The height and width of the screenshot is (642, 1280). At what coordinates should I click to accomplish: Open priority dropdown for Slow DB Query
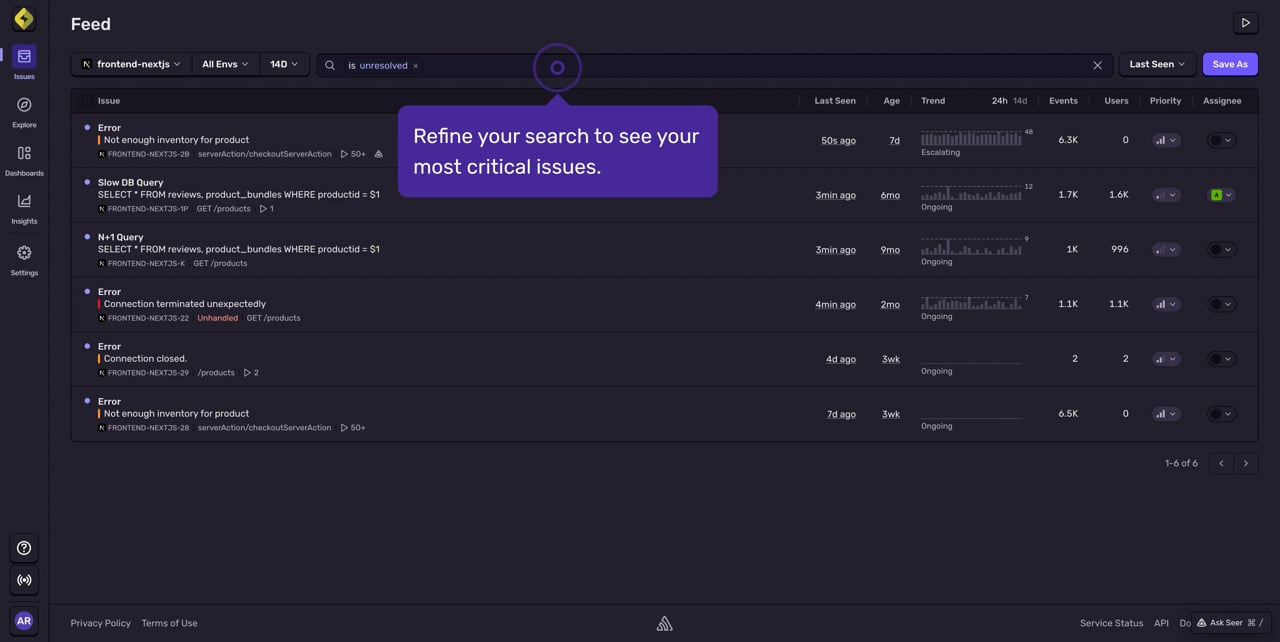click(x=1165, y=195)
